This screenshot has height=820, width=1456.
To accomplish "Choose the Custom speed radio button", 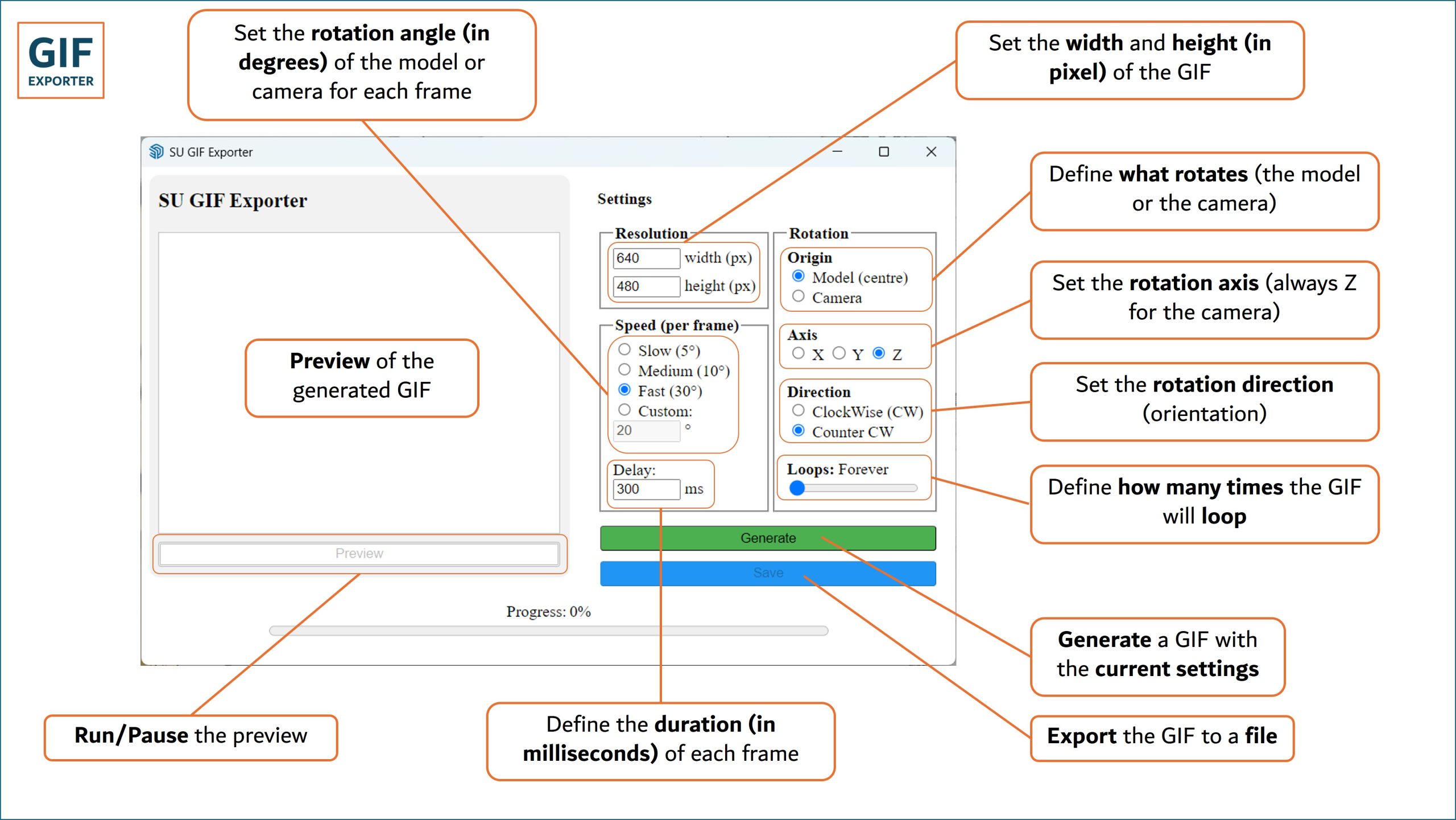I will 624,410.
